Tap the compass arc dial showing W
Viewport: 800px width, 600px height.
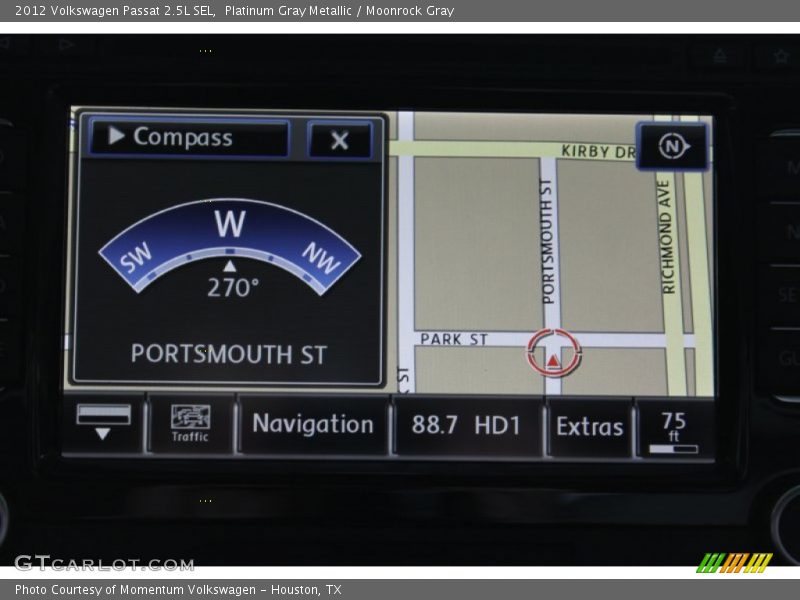230,246
